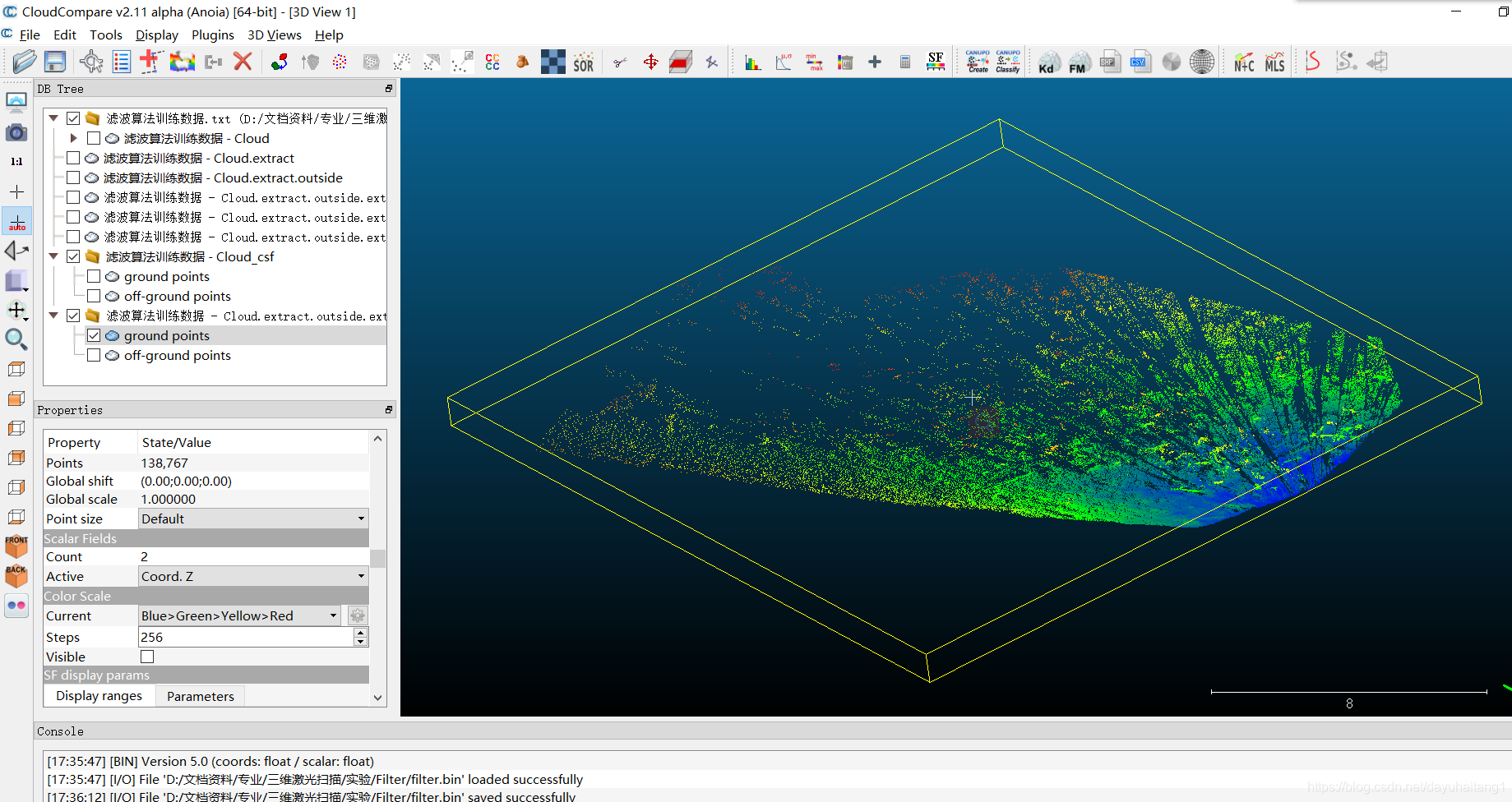Collapse the Cloud_csf folder node
The image size is (1512, 802).
click(x=53, y=256)
